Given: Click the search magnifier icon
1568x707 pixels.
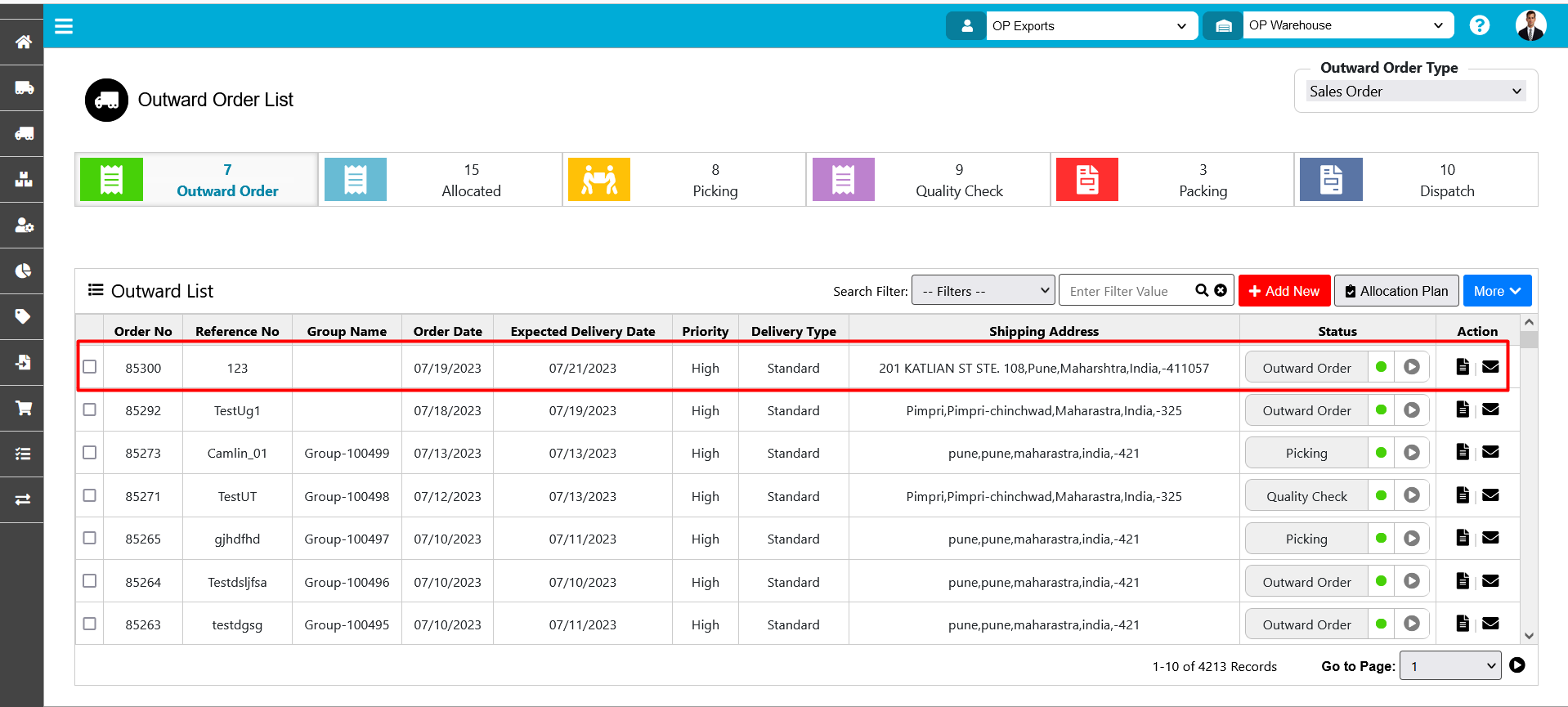Looking at the screenshot, I should [x=1202, y=290].
